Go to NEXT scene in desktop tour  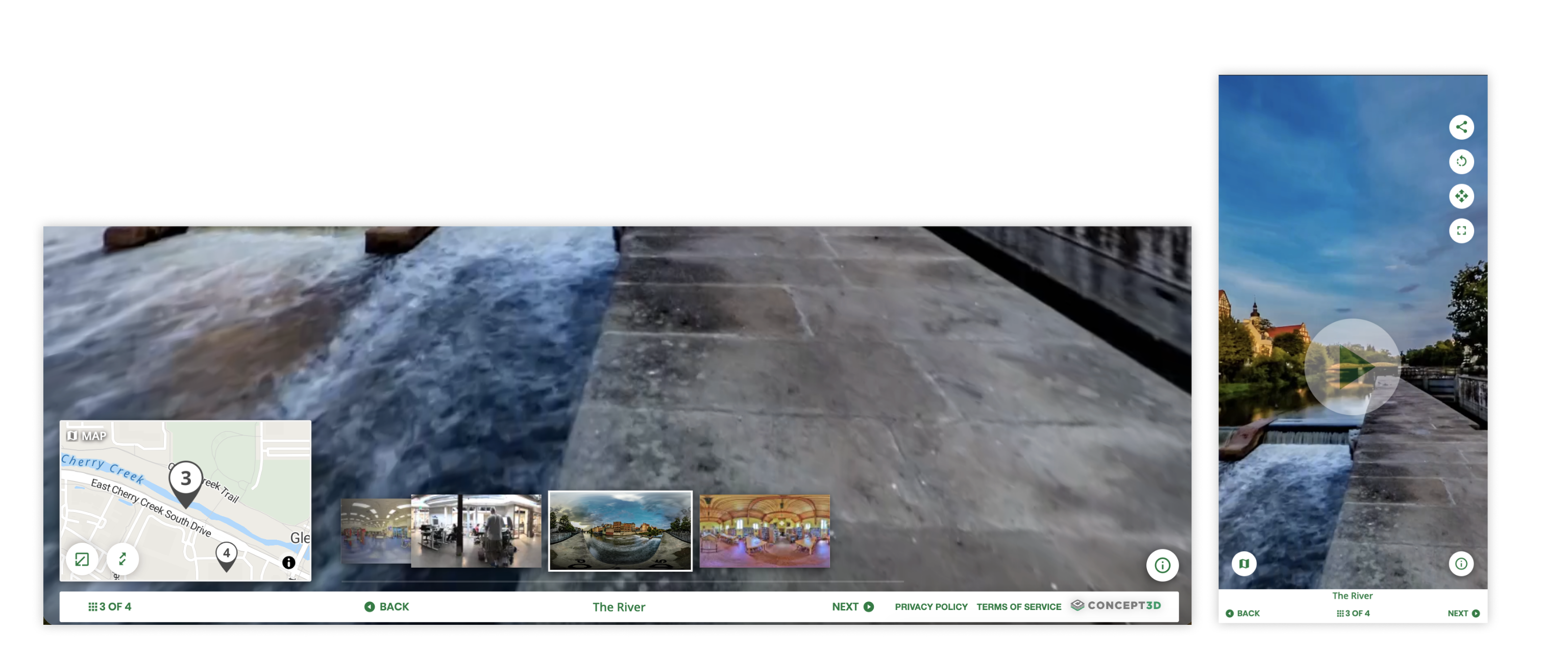852,606
